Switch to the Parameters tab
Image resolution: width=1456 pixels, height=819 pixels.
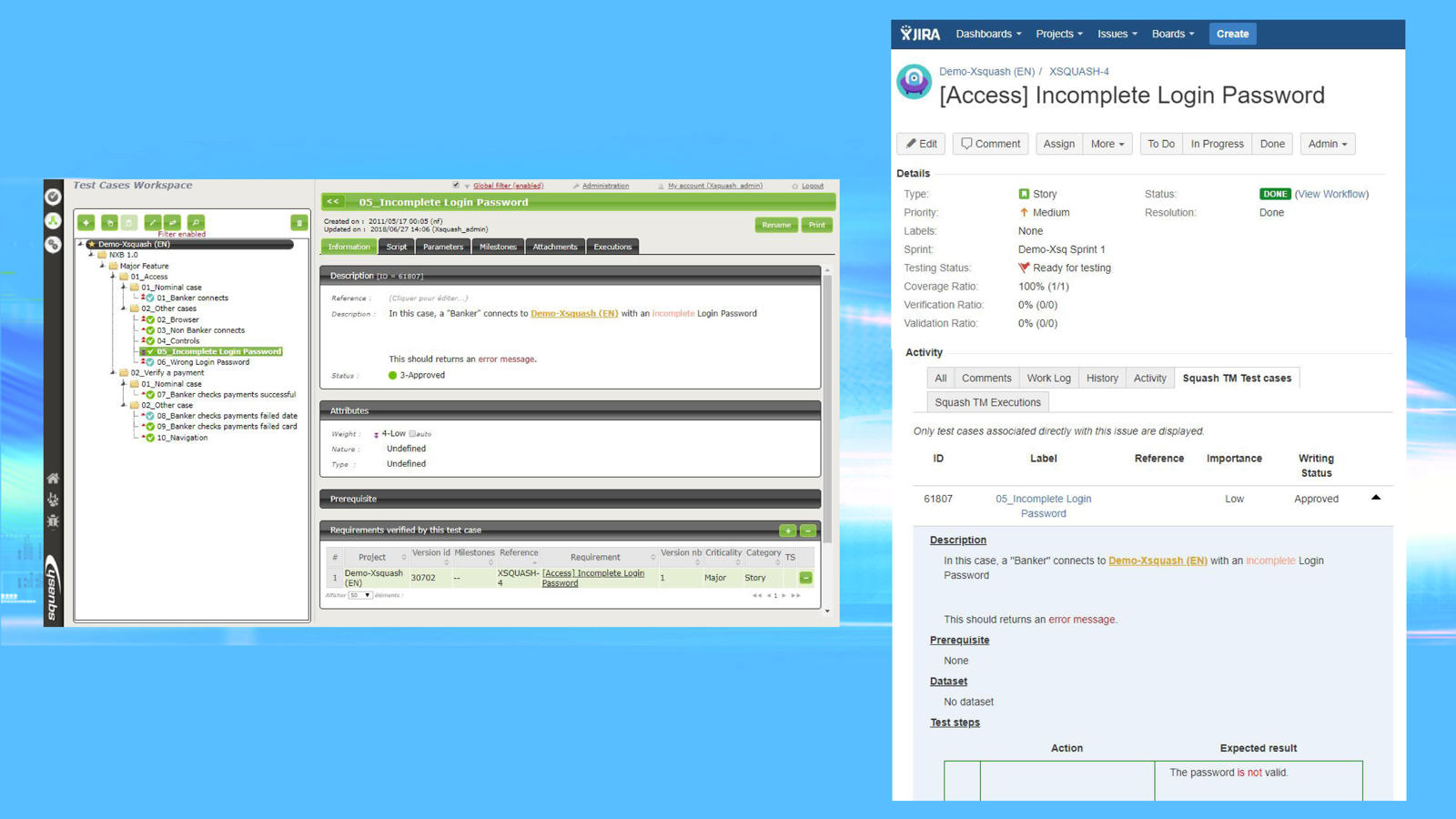[x=443, y=247]
